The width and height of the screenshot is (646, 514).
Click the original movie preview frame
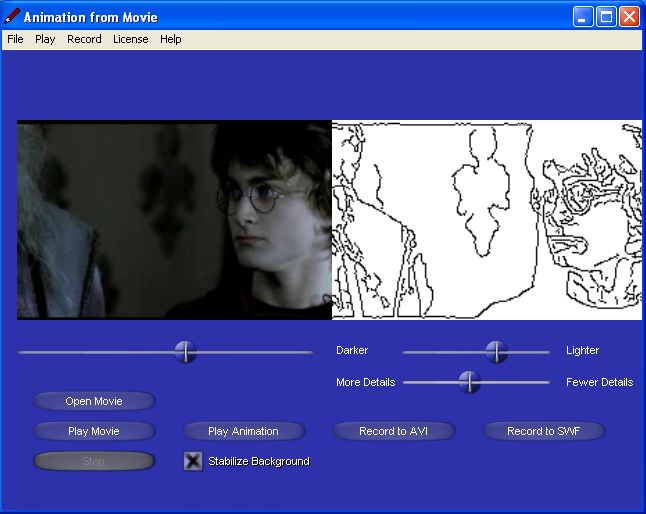(x=174, y=220)
